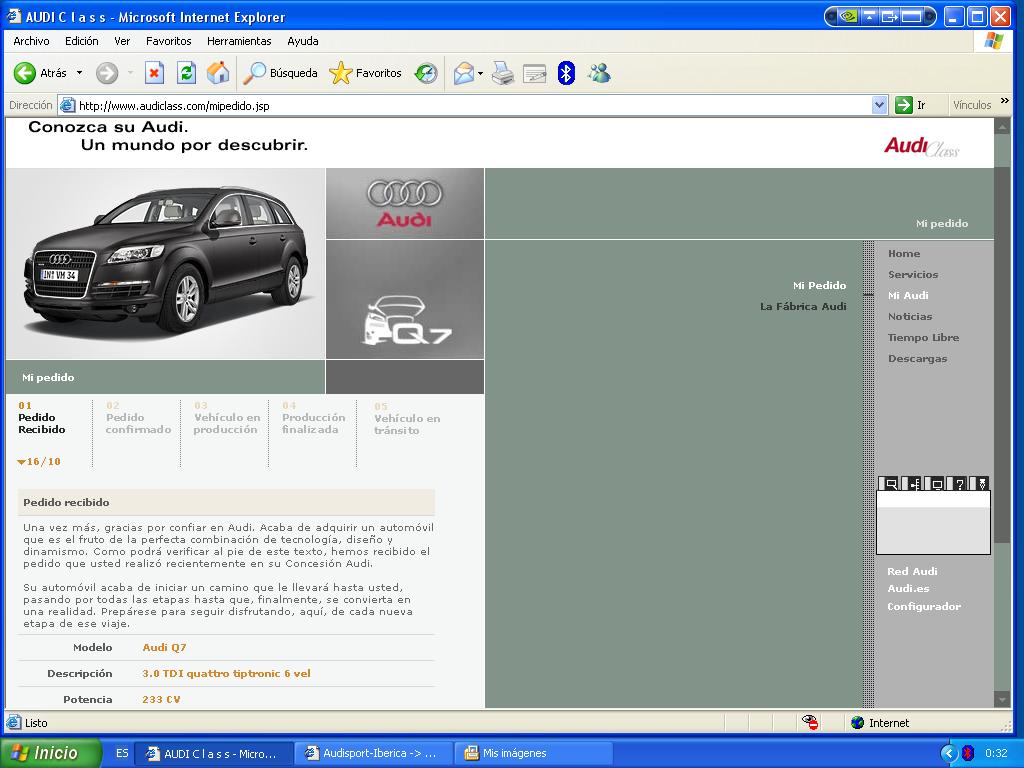Show browsing History clock icon

click(426, 73)
